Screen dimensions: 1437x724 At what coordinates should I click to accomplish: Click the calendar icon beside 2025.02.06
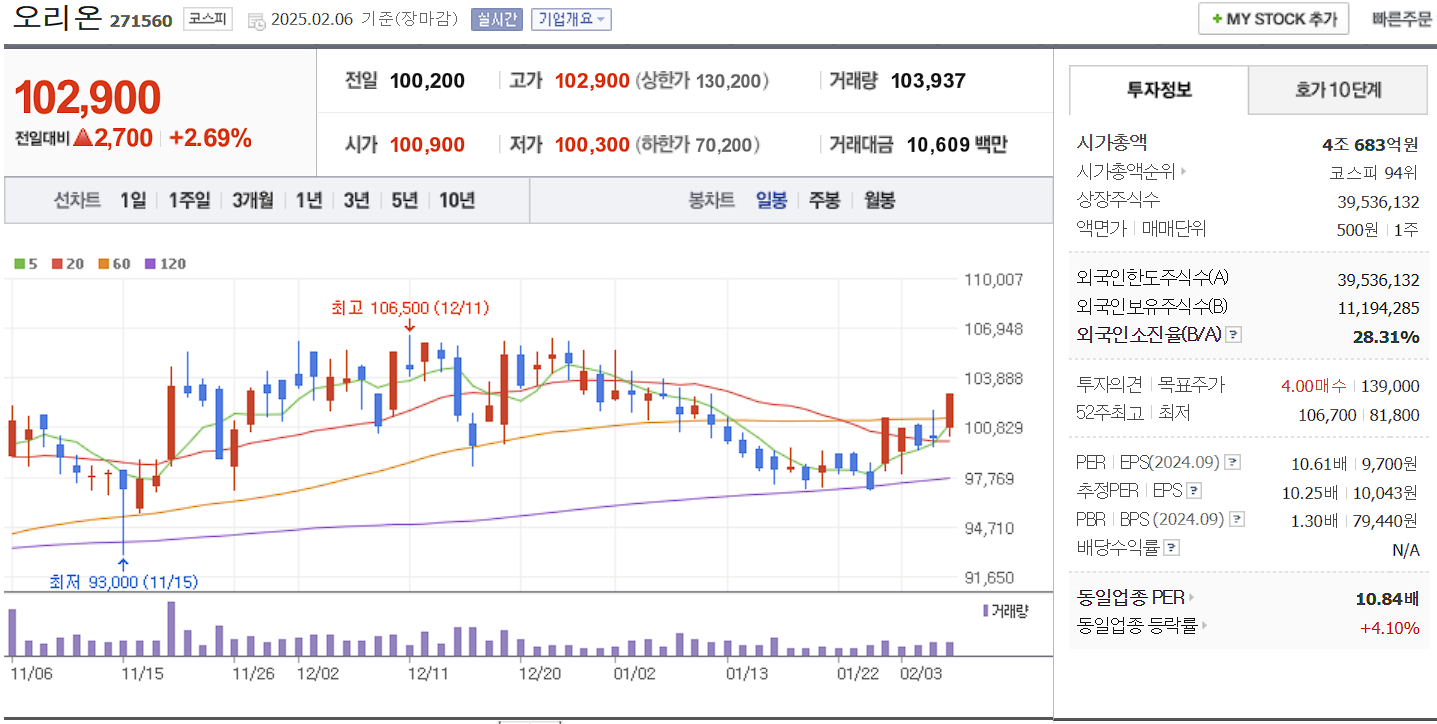255,21
